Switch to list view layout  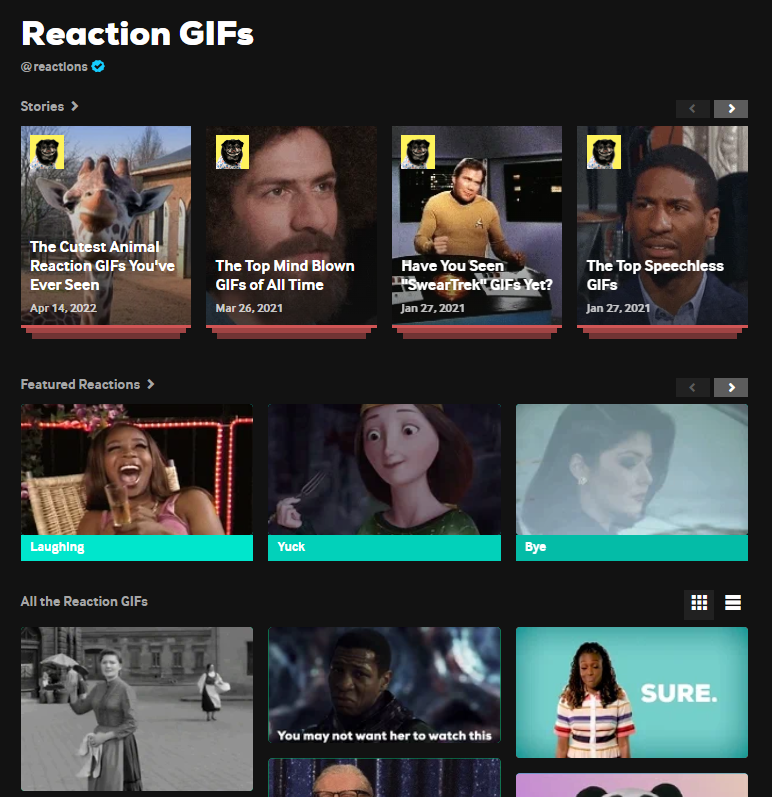(733, 603)
